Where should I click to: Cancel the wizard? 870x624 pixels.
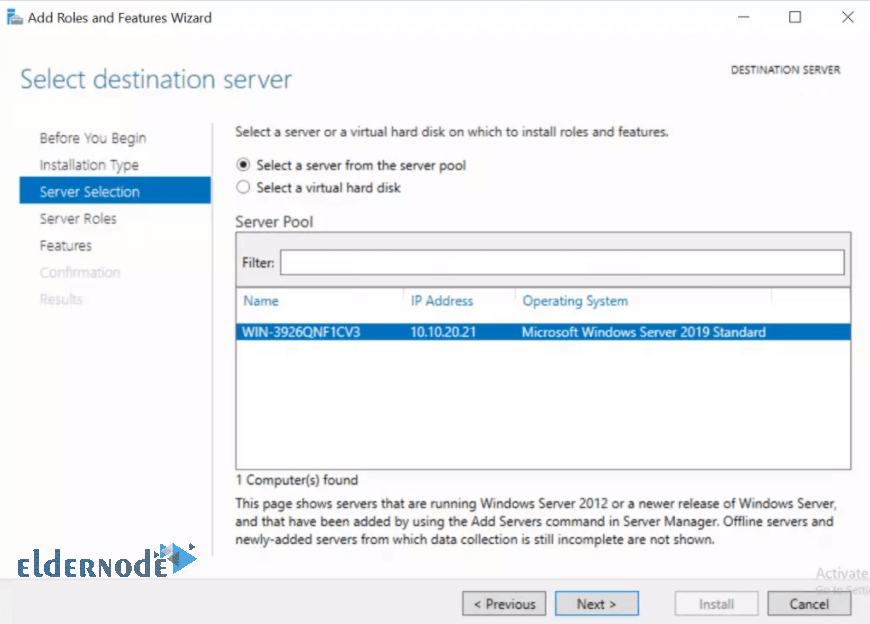pyautogui.click(x=809, y=603)
